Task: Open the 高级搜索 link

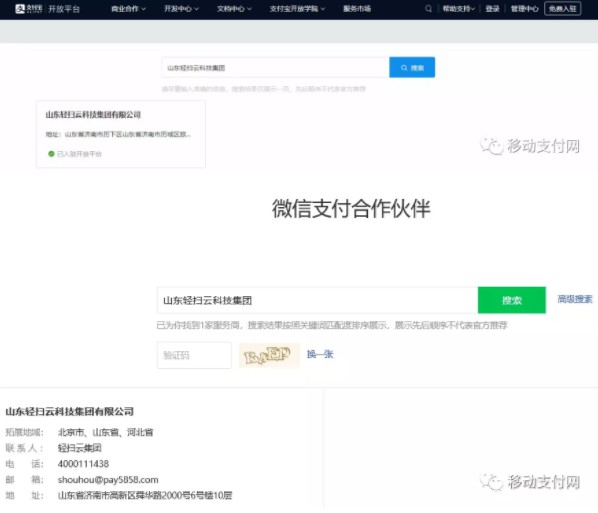Action: point(575,299)
